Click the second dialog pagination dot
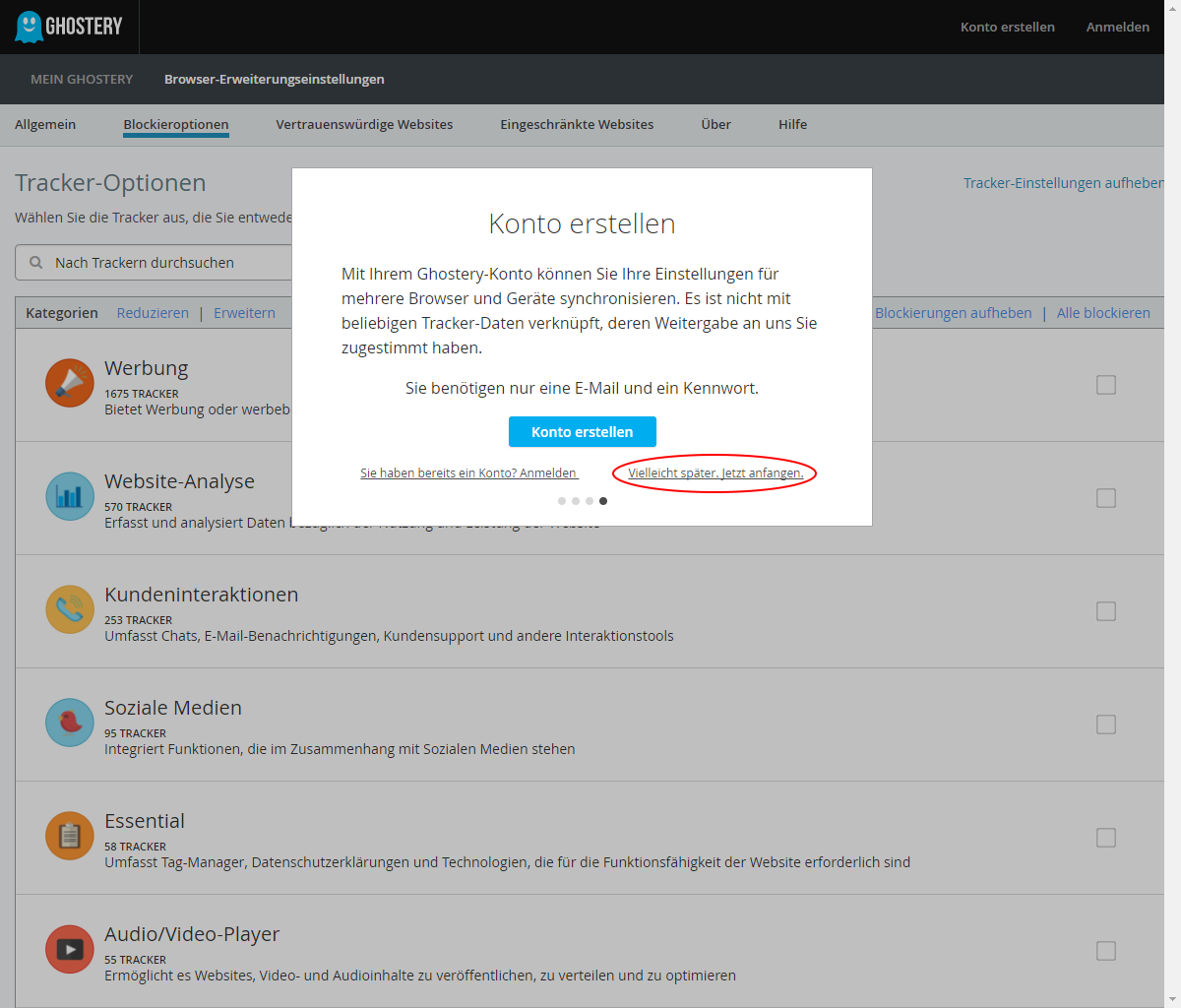Screen dimensions: 1181x1008 [576, 501]
